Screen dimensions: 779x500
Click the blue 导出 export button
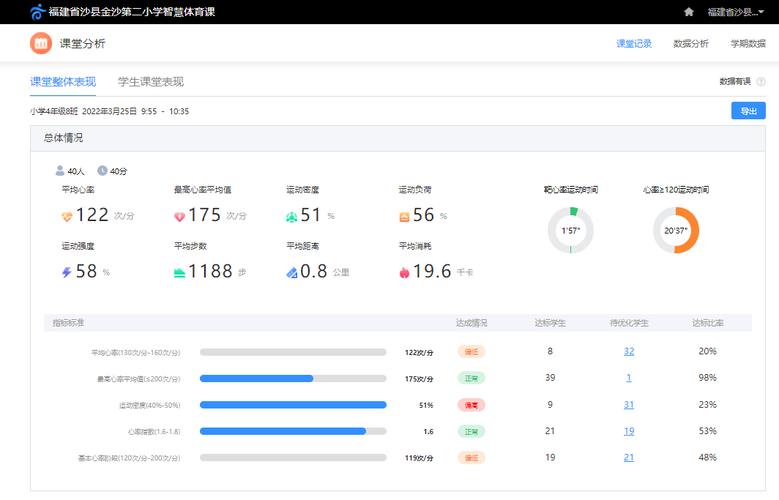(748, 111)
